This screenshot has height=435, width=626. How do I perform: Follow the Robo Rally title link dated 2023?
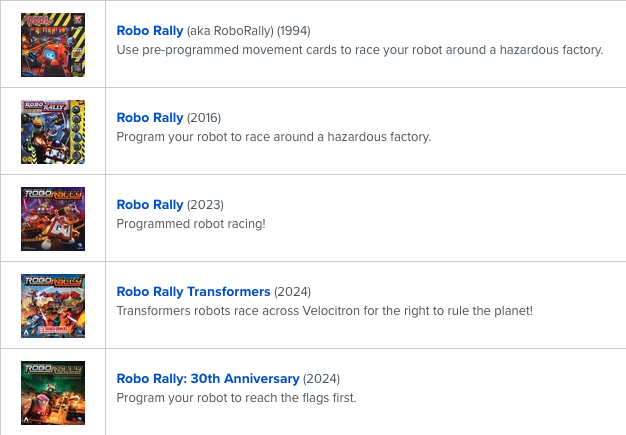click(150, 205)
